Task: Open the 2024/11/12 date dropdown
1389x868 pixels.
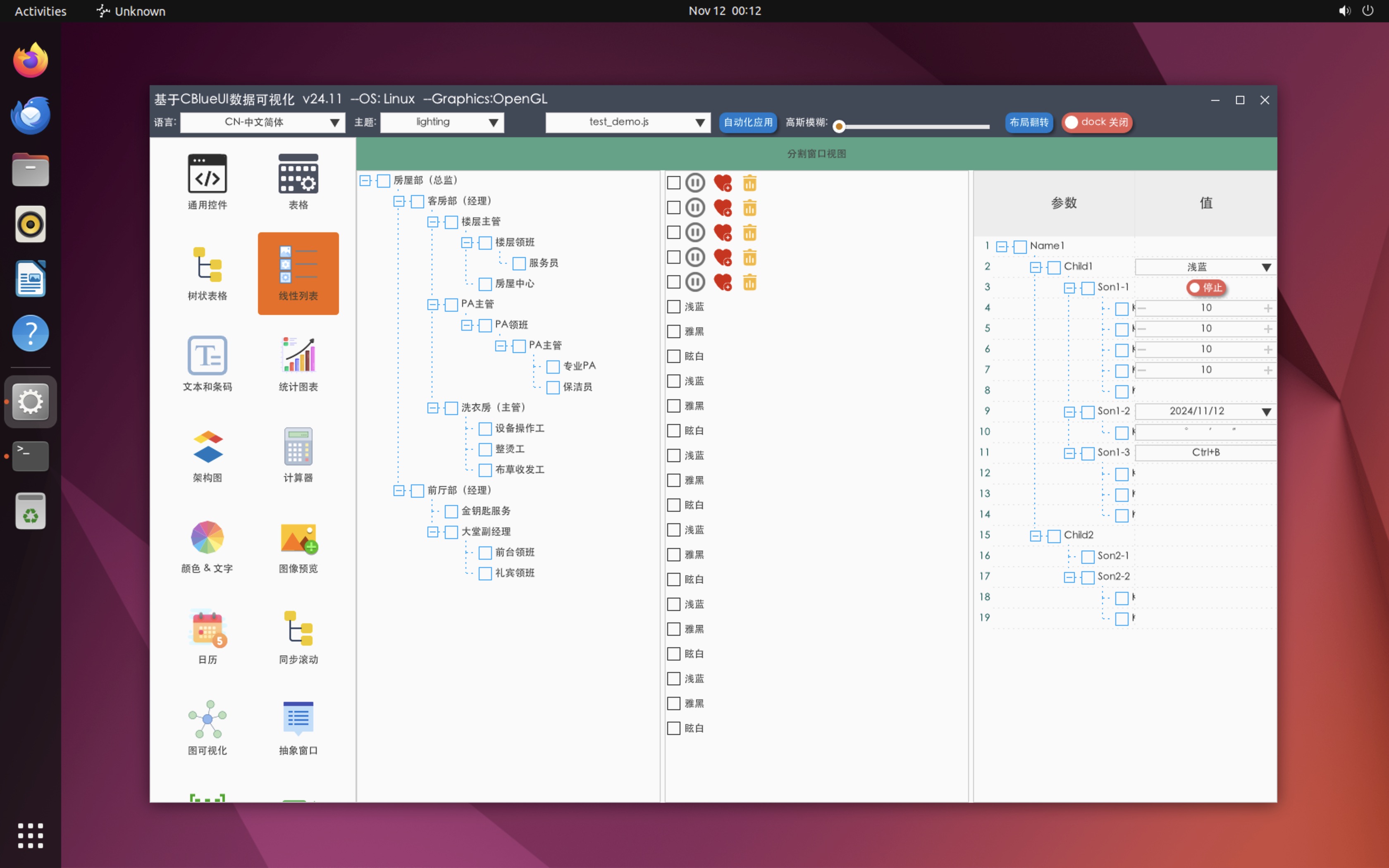Action: [x=1205, y=412]
